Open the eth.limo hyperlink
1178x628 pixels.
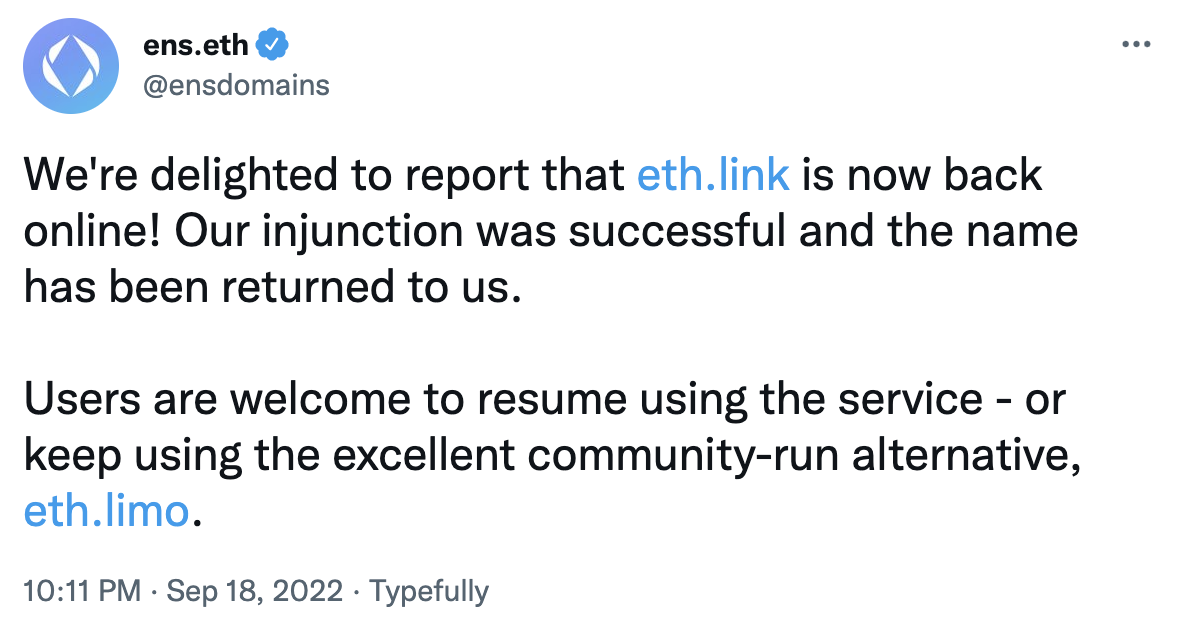pyautogui.click(x=106, y=512)
